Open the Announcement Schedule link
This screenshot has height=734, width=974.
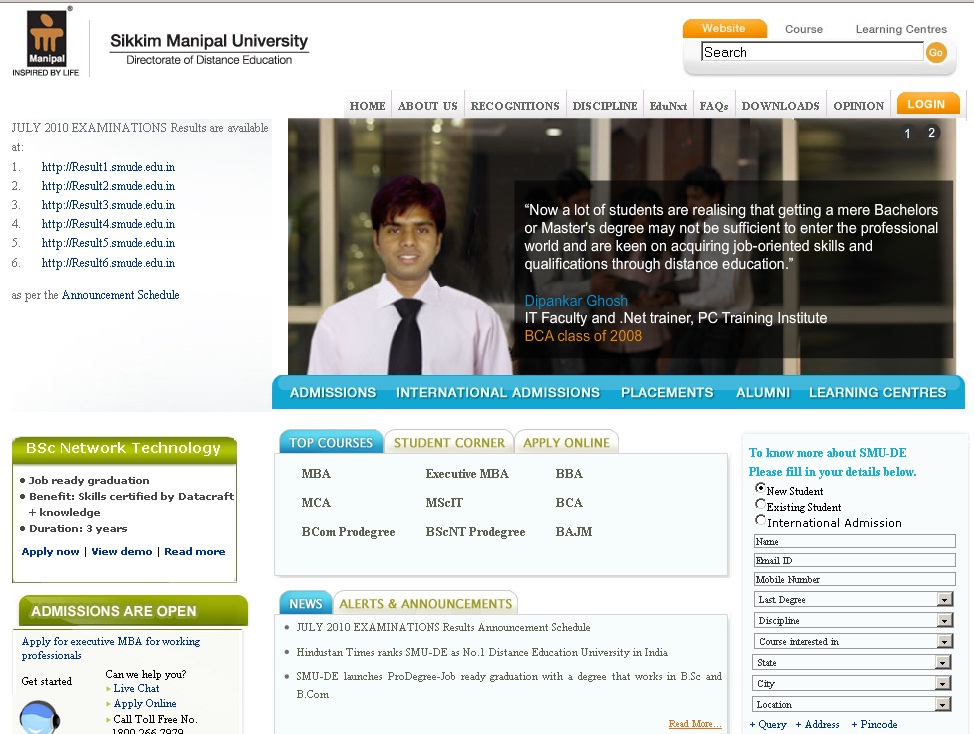pyautogui.click(x=121, y=295)
